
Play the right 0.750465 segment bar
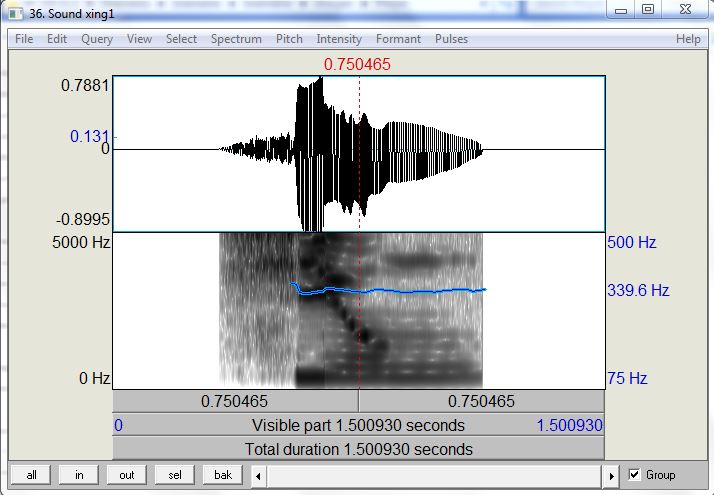tap(482, 401)
